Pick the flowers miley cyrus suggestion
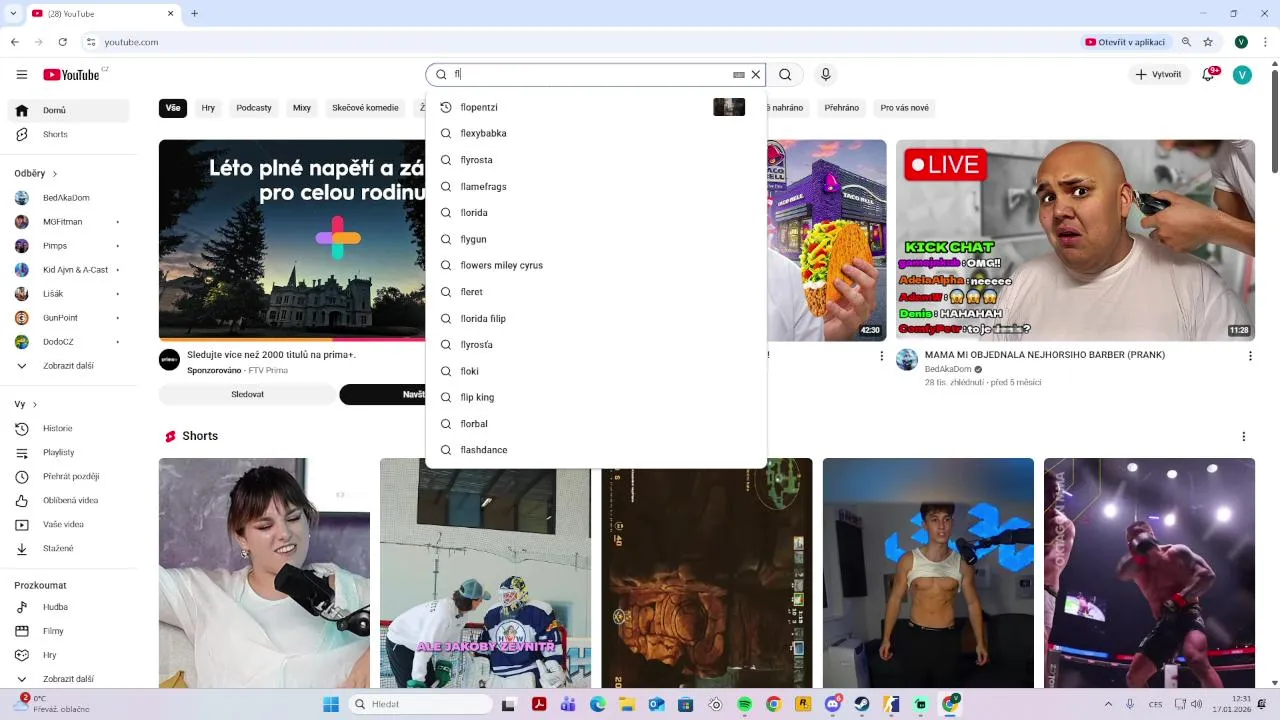Screen dimensions: 1280x720 click(x=596, y=265)
